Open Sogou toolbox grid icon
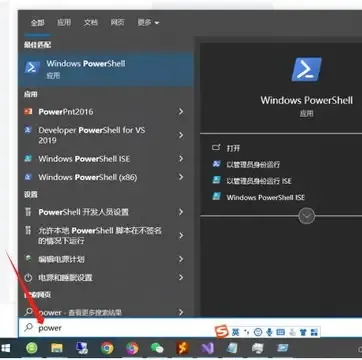The image size is (362, 360). point(314,332)
